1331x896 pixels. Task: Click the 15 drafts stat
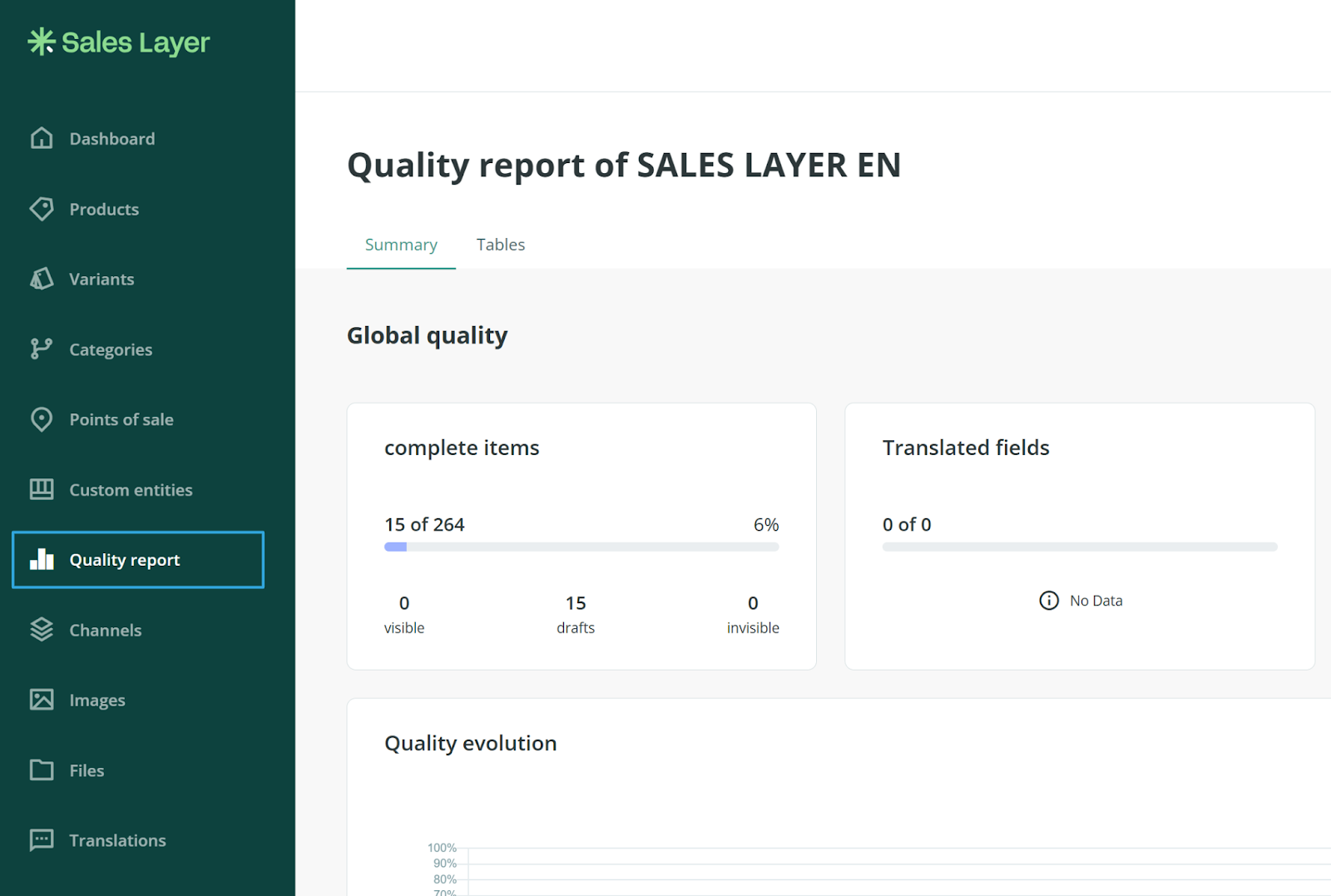tap(576, 614)
